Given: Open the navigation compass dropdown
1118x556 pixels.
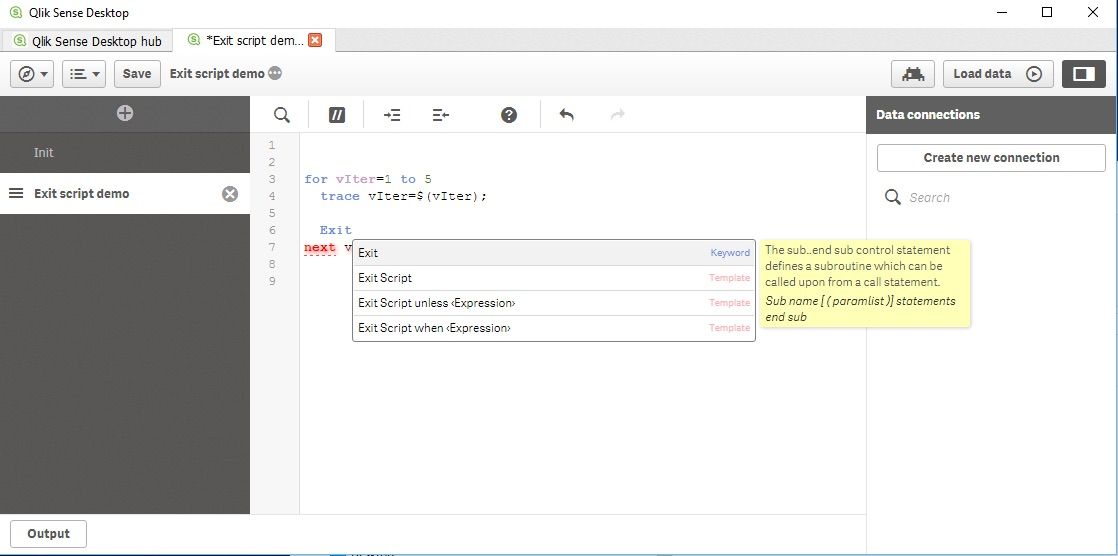Looking at the screenshot, I should pyautogui.click(x=32, y=73).
